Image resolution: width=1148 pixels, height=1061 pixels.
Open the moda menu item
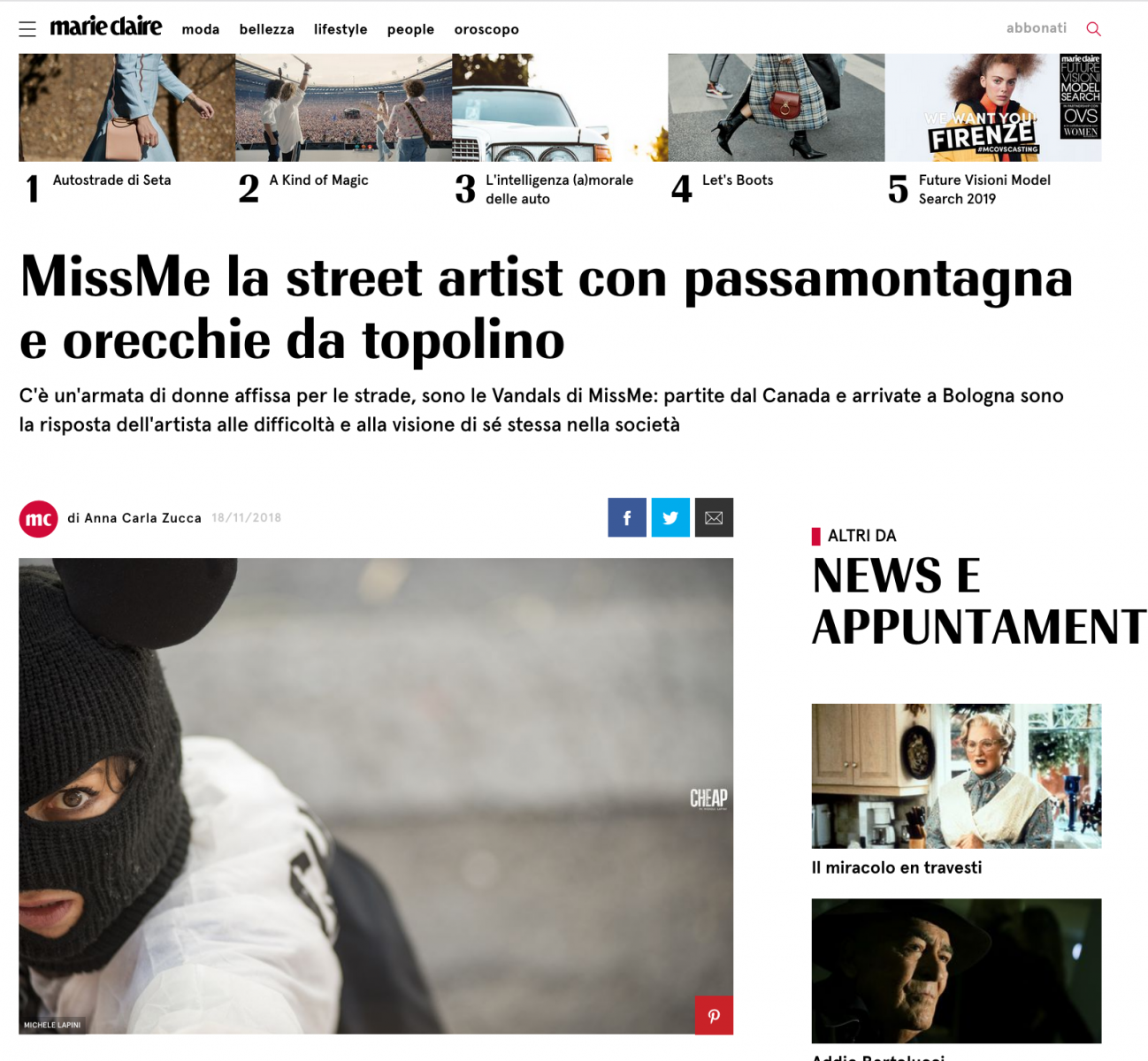coord(201,29)
